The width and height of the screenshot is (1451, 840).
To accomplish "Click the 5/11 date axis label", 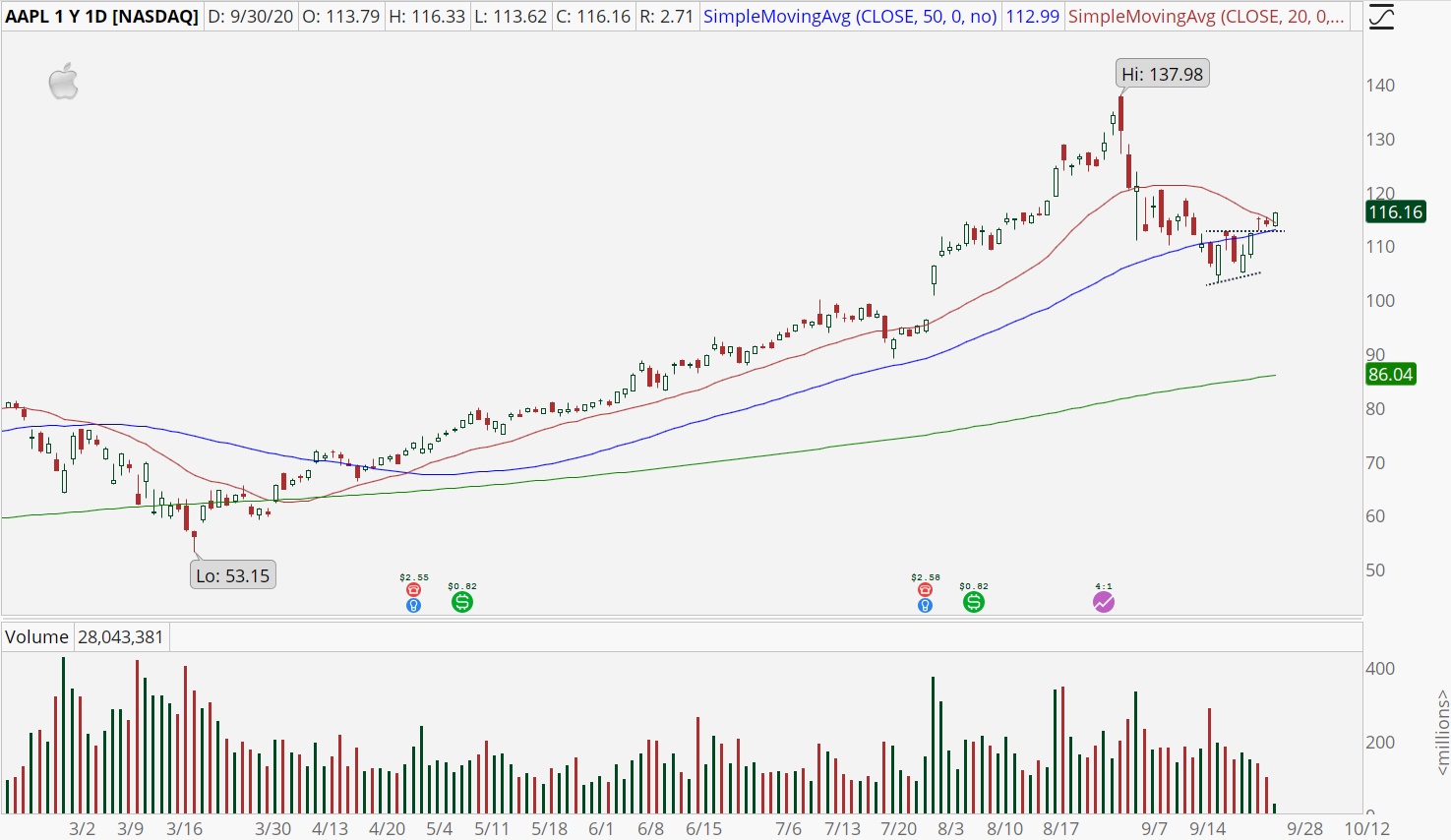I will pos(492,828).
